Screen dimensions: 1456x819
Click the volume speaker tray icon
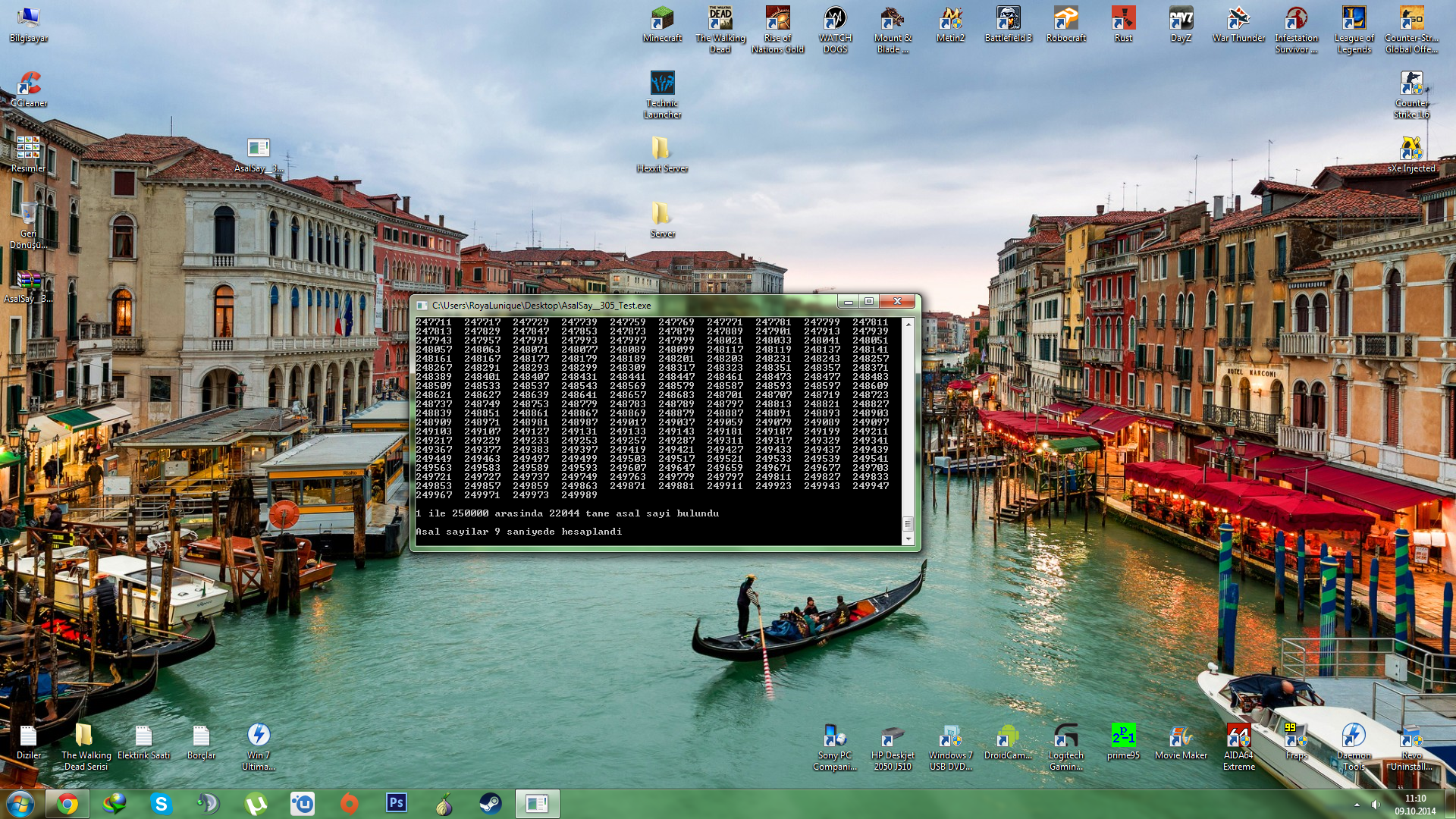[1376, 805]
